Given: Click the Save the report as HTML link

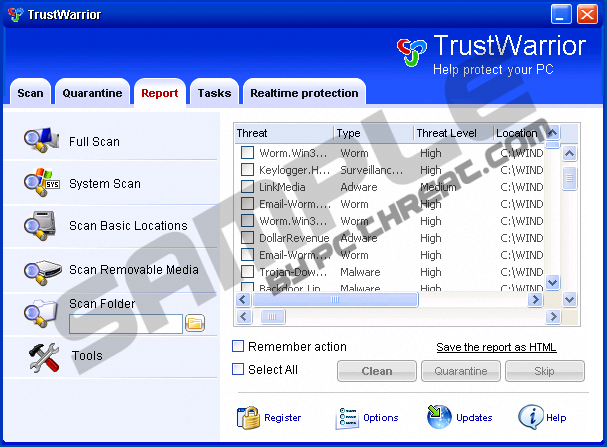Looking at the screenshot, I should (496, 348).
